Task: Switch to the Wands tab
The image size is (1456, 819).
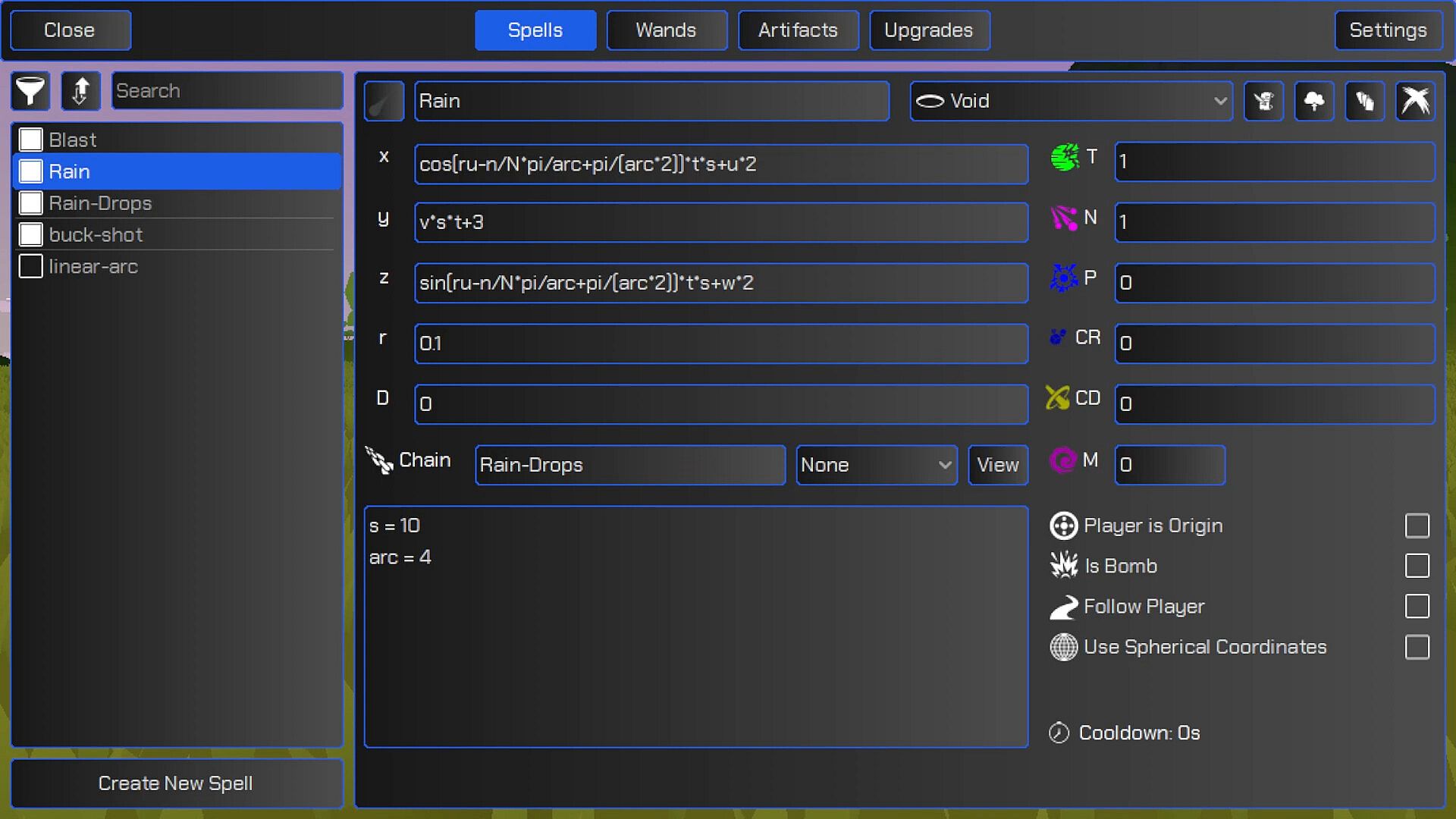Action: [666, 30]
